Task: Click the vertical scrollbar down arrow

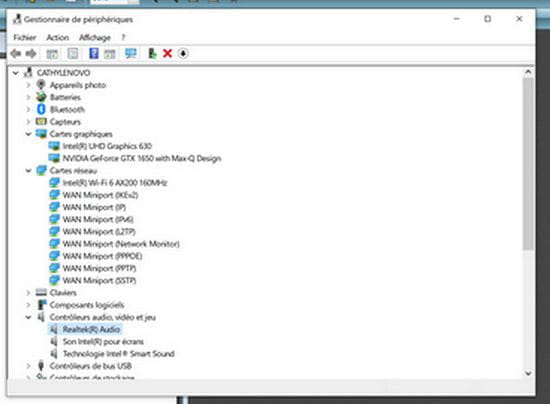Action: (528, 373)
